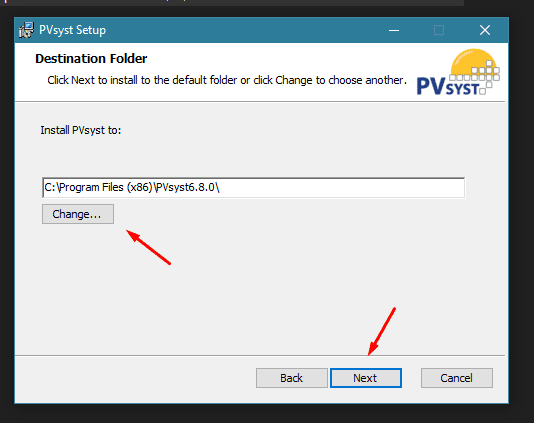Viewport: 534px width, 423px height.
Task: Click the 'PVsyst Setup' title bar text
Action: click(x=73, y=30)
